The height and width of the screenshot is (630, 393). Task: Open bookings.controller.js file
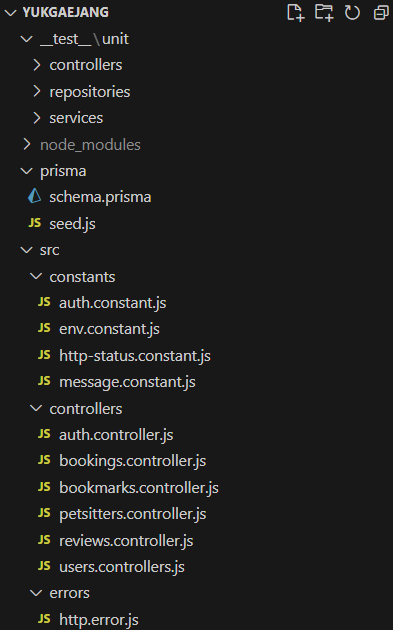click(132, 461)
